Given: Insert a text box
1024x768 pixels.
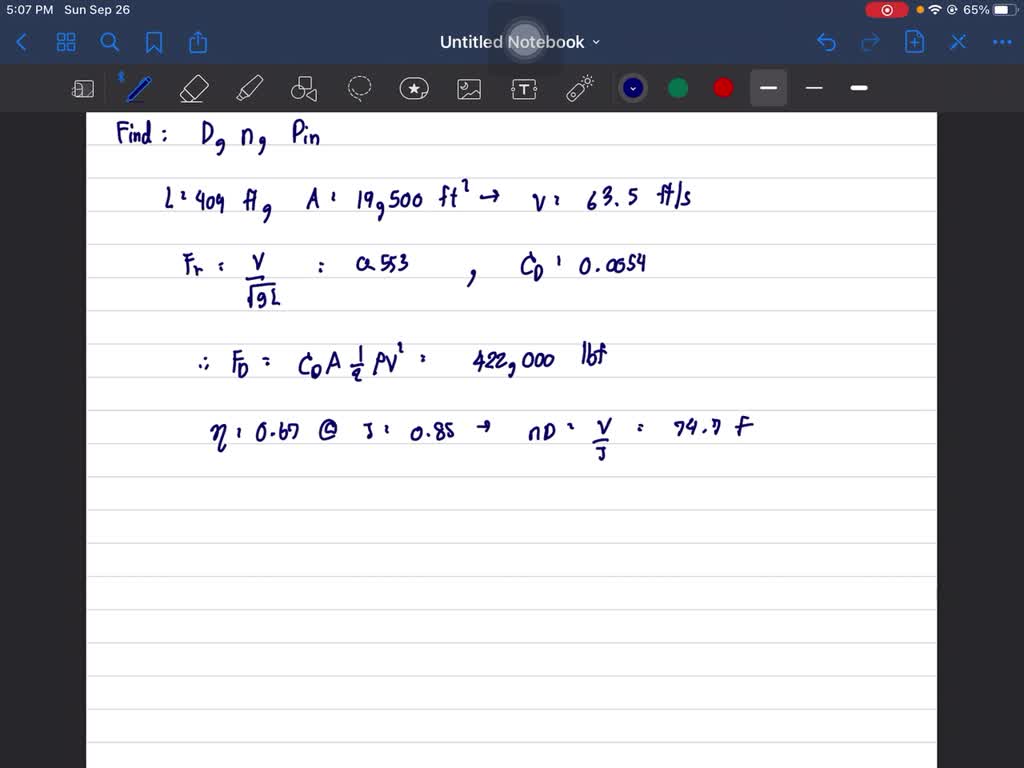Looking at the screenshot, I should point(524,88).
